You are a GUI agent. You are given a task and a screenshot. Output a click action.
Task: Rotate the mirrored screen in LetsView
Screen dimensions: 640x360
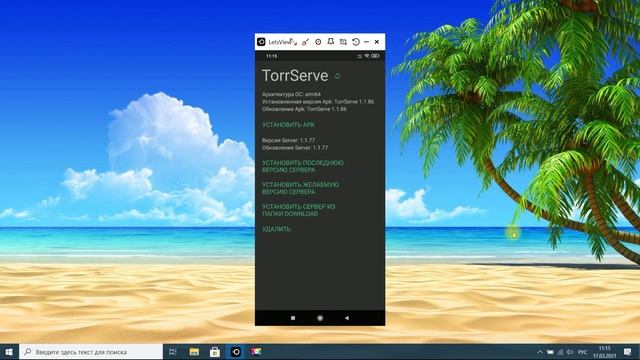[x=356, y=42]
